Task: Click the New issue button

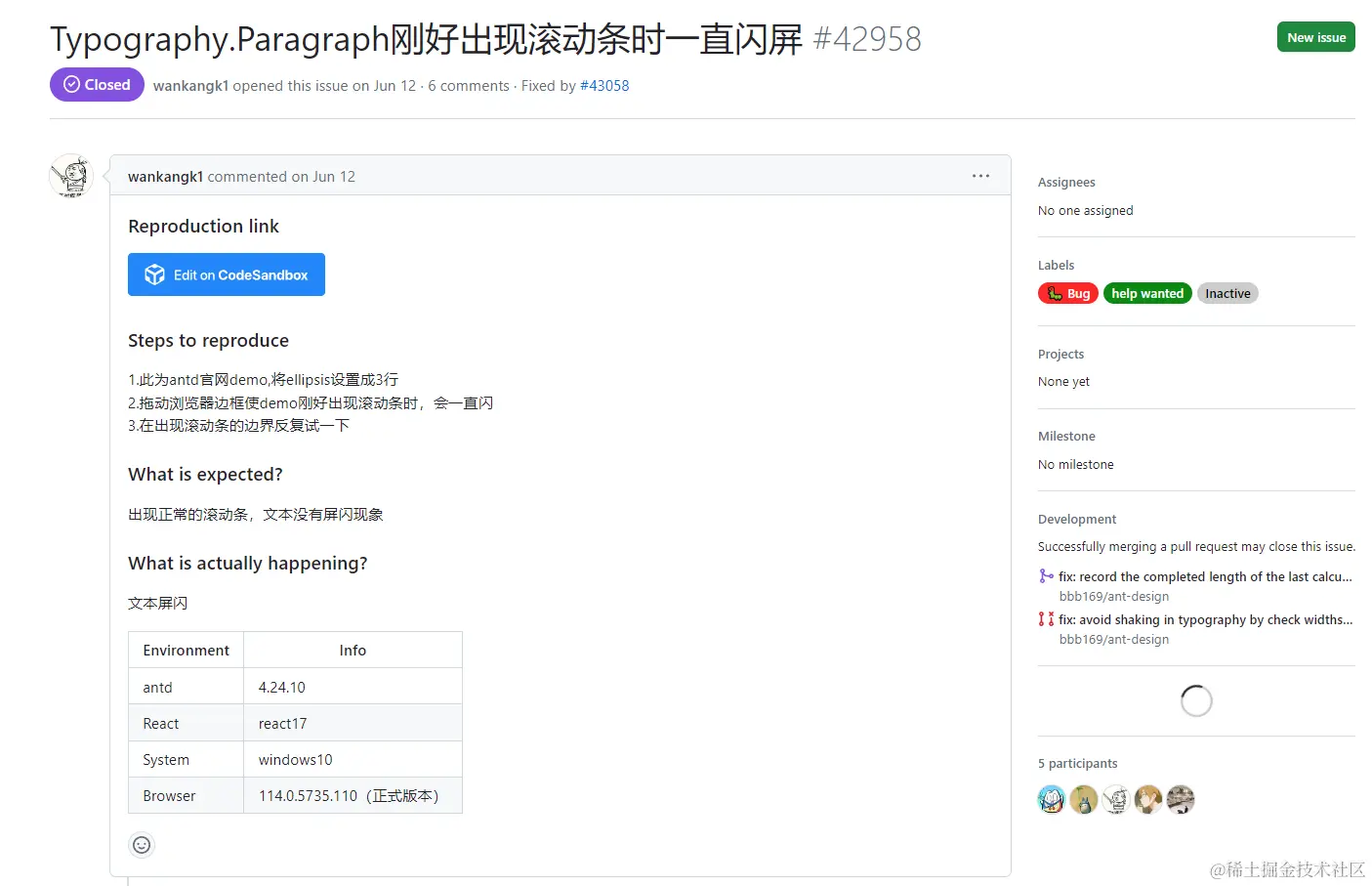Action: click(1315, 37)
